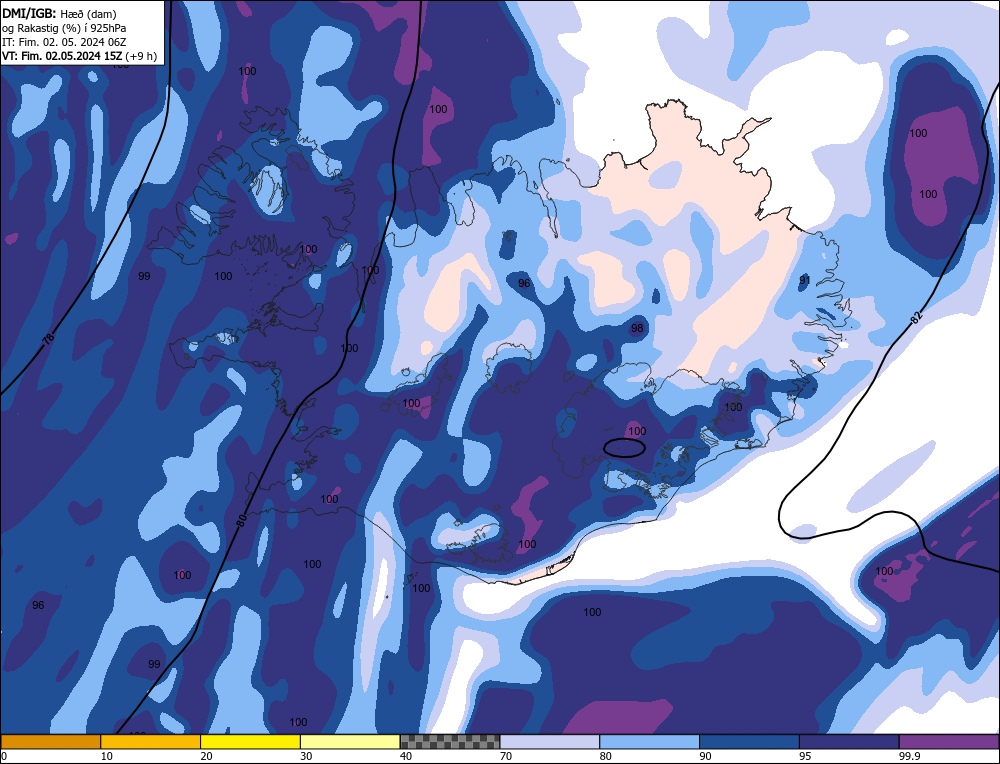Click the amber 10–20 legend color swatch
The width and height of the screenshot is (1000, 764).
point(151,741)
